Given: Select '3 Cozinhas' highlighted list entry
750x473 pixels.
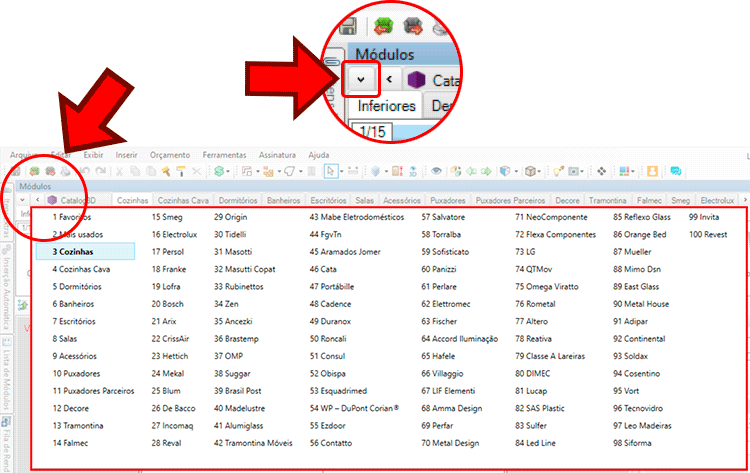Looking at the screenshot, I should tap(86, 252).
